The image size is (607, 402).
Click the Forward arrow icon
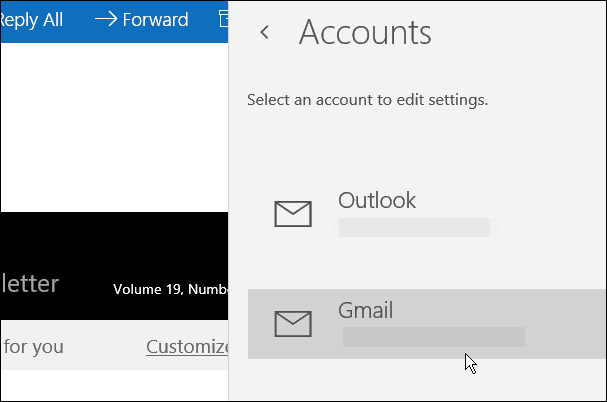click(106, 19)
